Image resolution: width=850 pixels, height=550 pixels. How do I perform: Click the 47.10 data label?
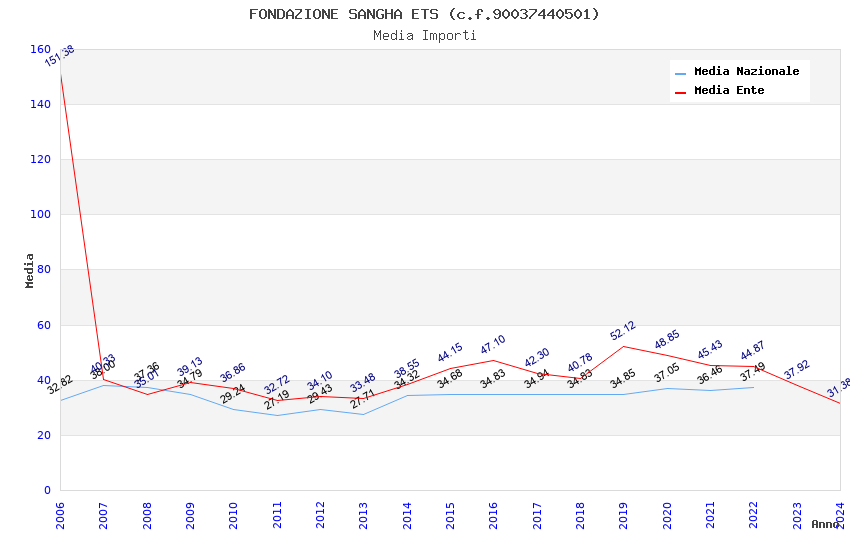pos(493,344)
